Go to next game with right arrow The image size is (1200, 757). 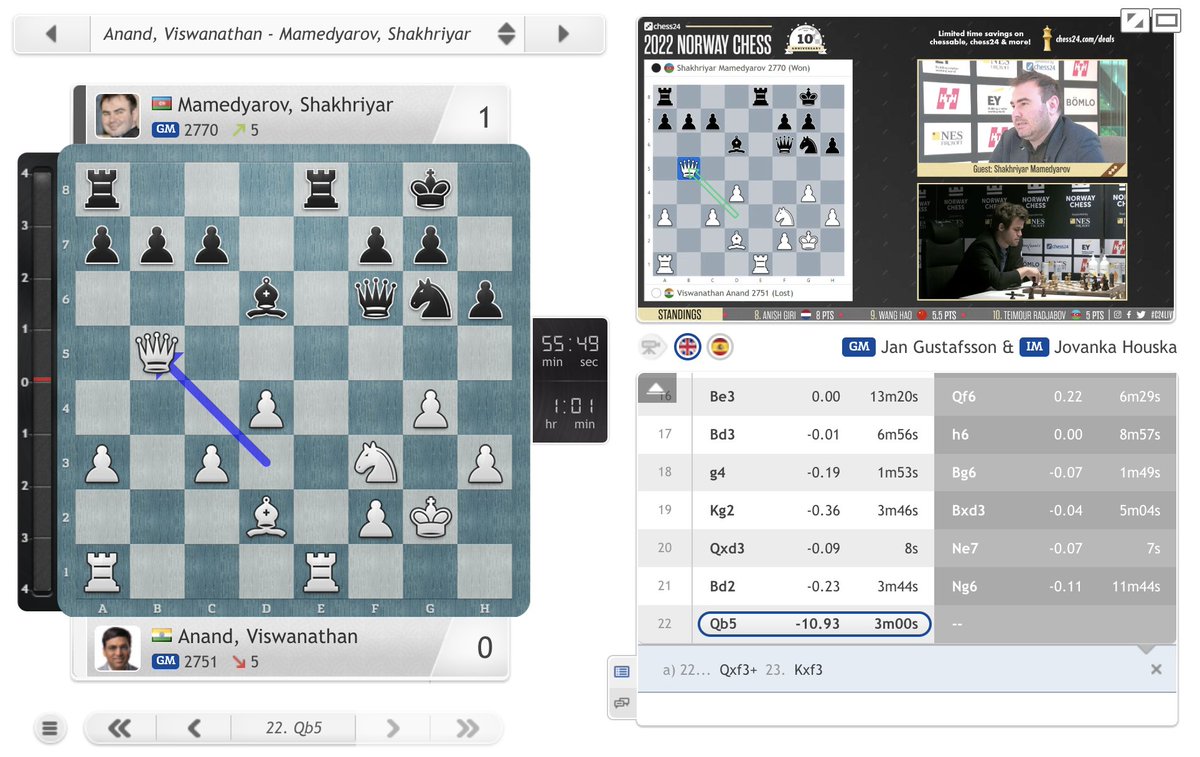(564, 34)
